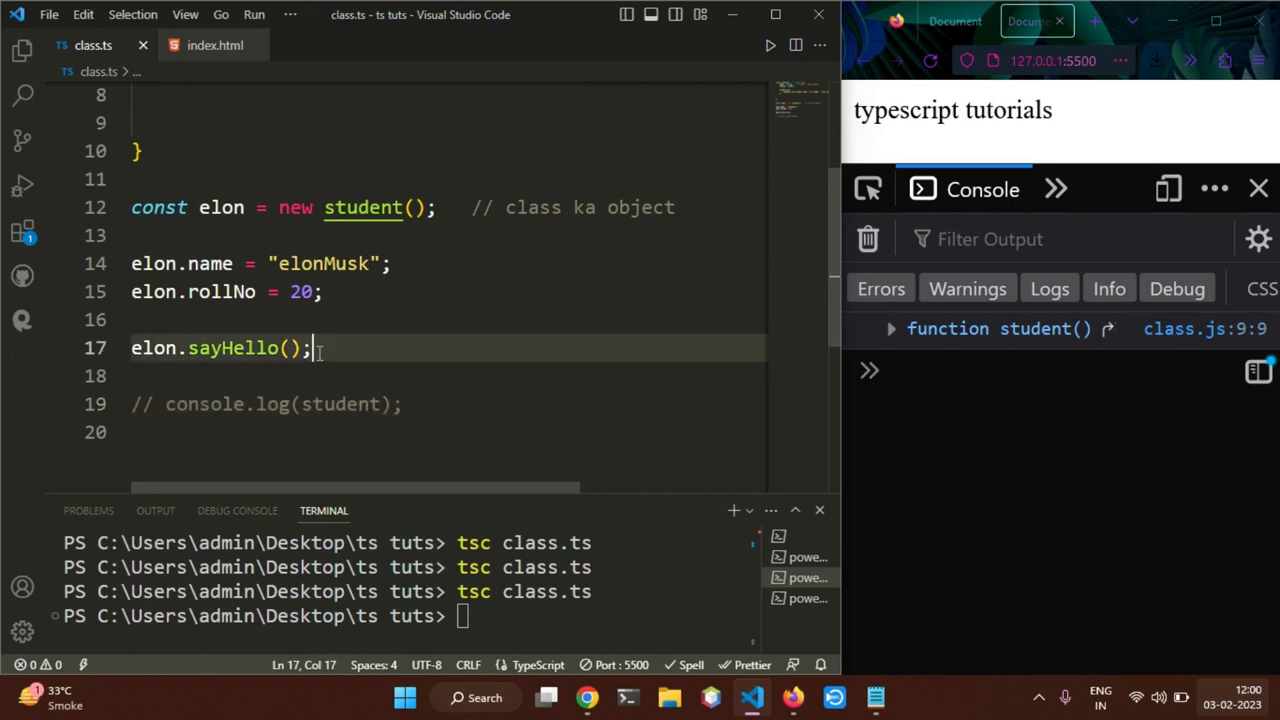The image size is (1280, 720).
Task: Activate the element picker in DevTools
Action: click(868, 189)
